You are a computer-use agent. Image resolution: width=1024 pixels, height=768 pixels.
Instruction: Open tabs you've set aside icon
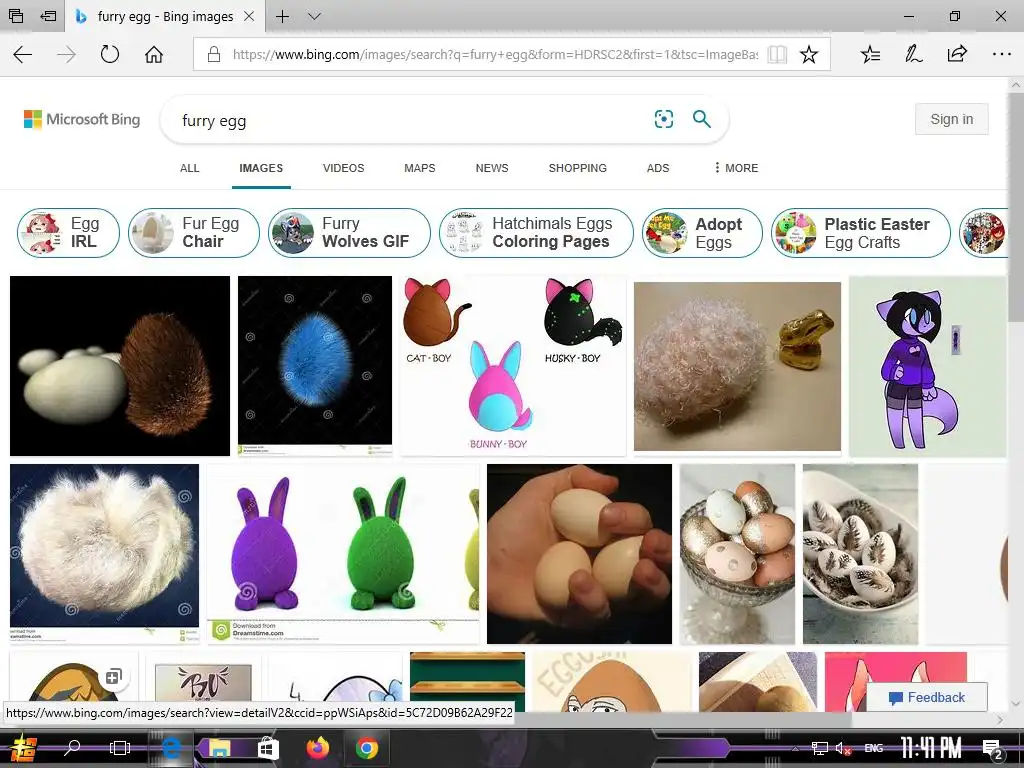click(x=16, y=16)
